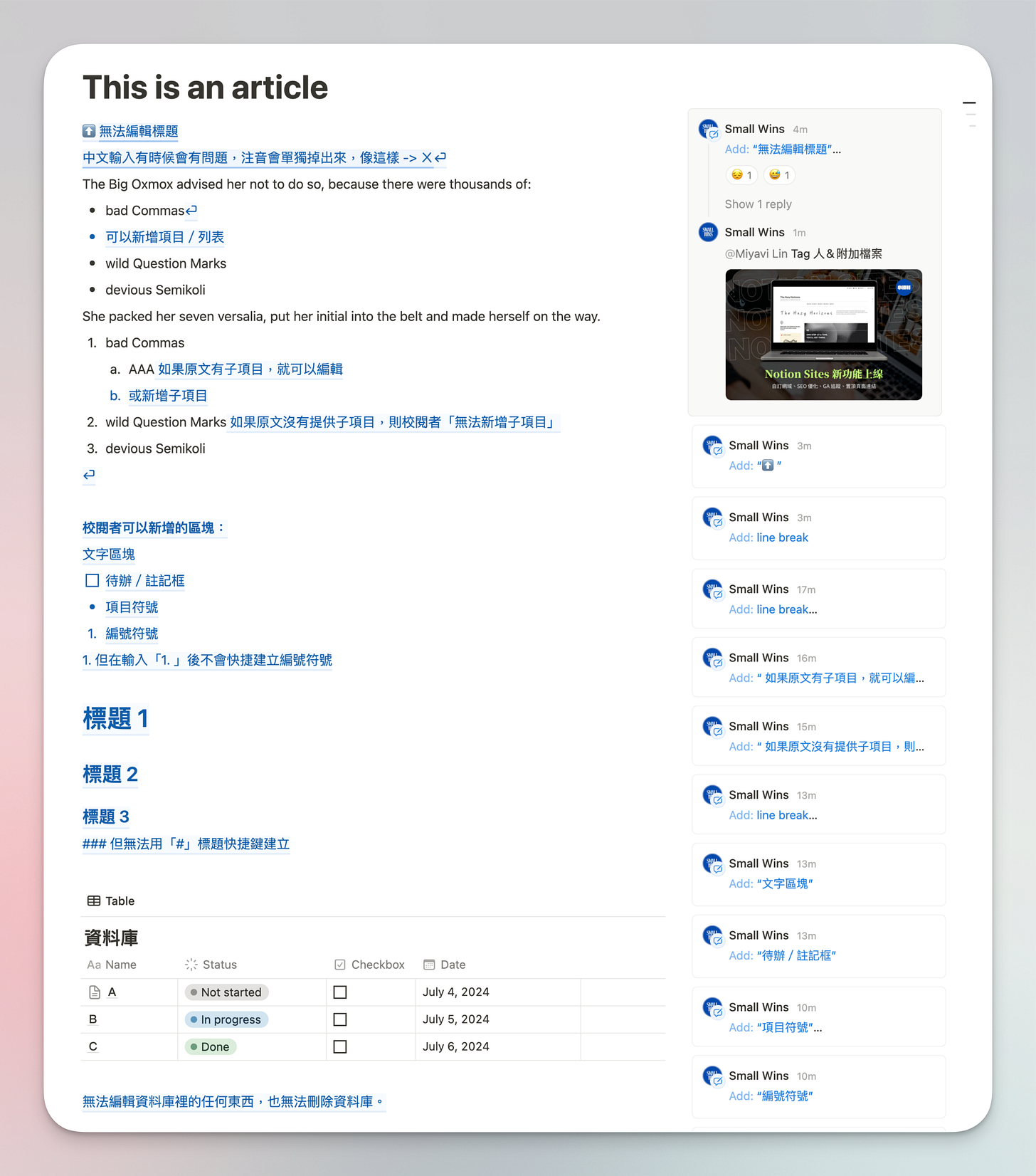Click the 17m comment Add: line break
The image size is (1036, 1176).
(x=818, y=599)
